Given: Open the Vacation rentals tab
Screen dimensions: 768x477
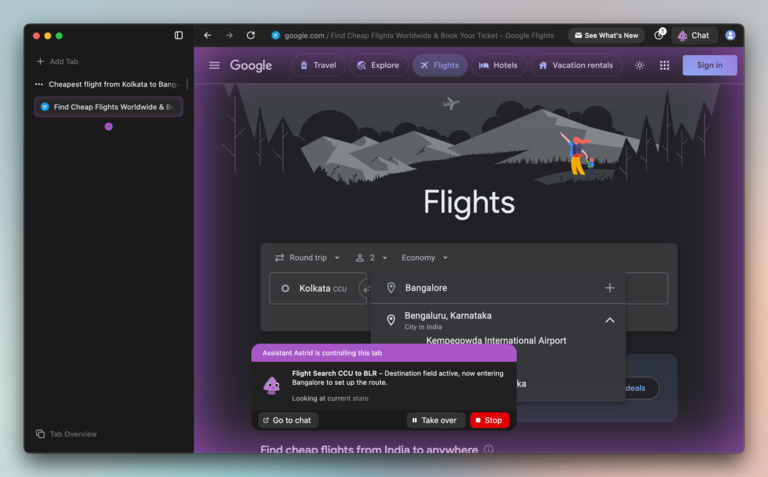Looking at the screenshot, I should [576, 65].
